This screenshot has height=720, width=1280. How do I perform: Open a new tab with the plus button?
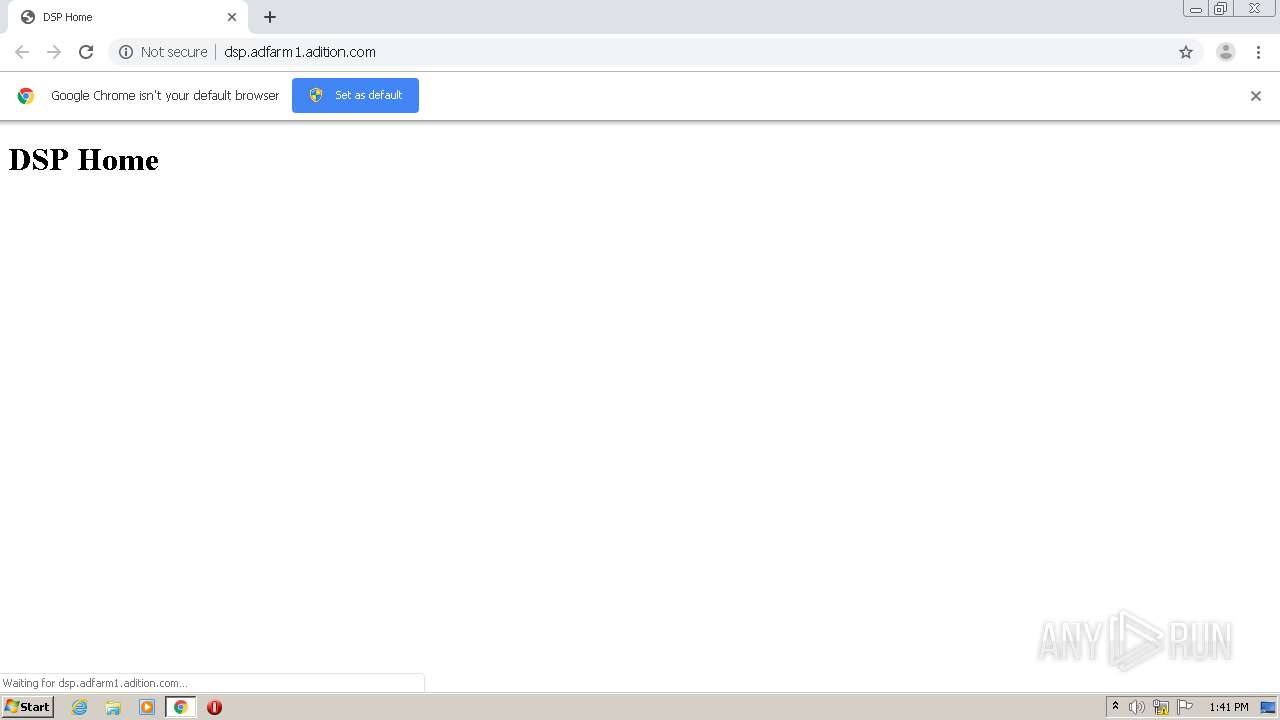pyautogui.click(x=270, y=17)
